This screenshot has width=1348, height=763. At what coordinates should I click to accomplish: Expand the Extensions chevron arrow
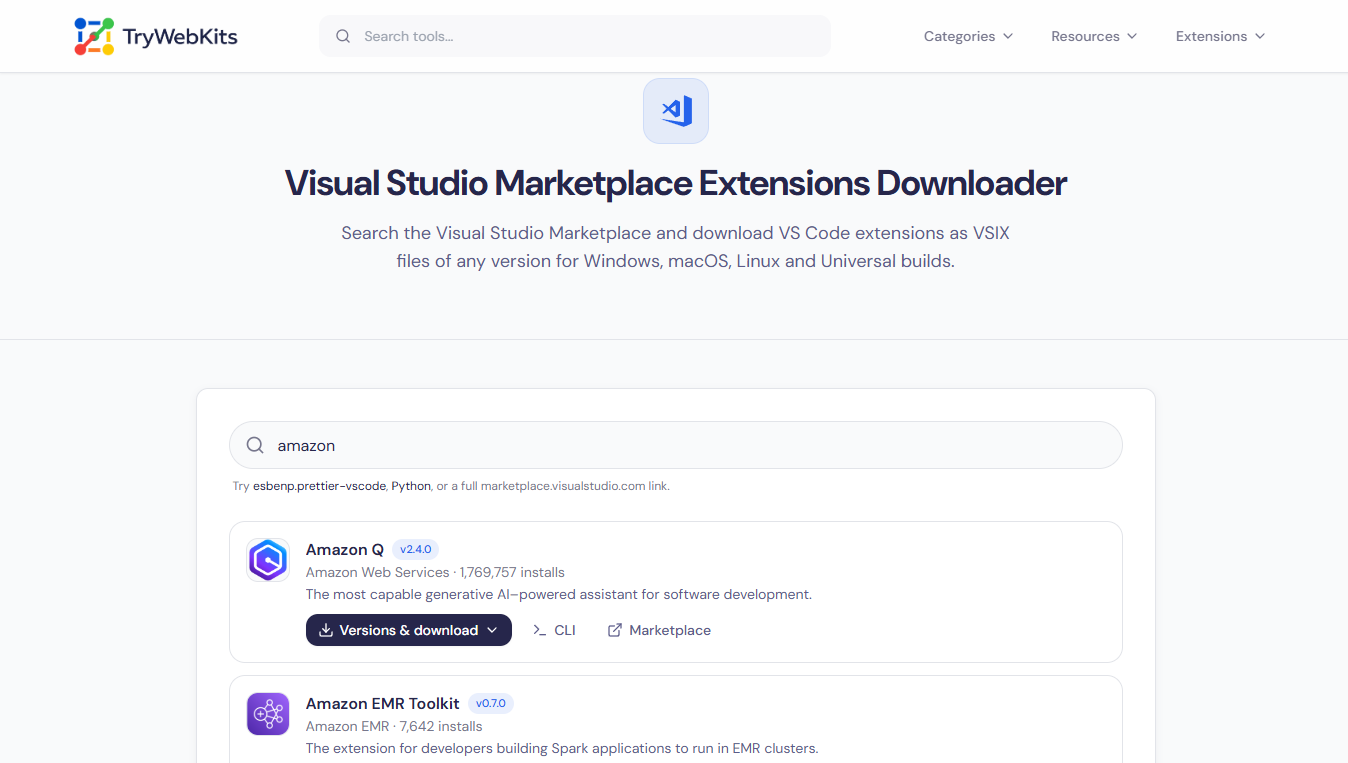point(1260,36)
